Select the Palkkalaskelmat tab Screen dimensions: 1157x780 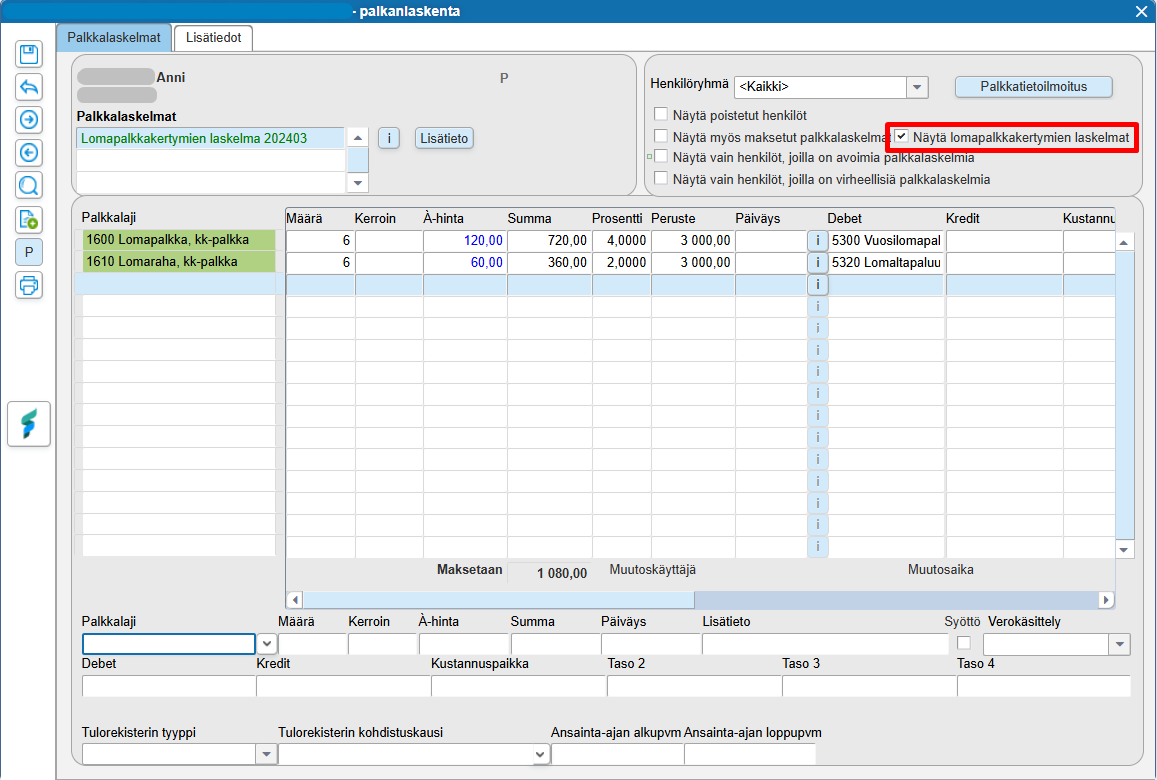pyautogui.click(x=114, y=38)
